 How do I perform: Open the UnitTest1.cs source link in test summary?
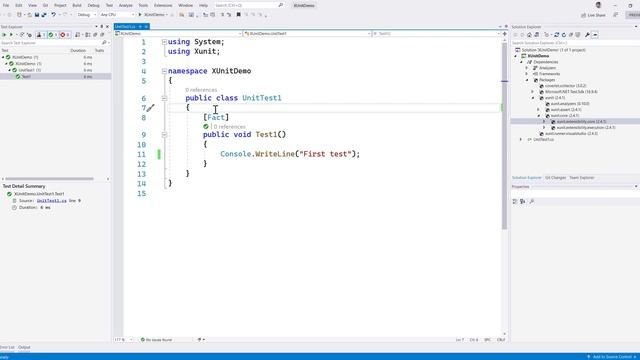tap(51, 200)
